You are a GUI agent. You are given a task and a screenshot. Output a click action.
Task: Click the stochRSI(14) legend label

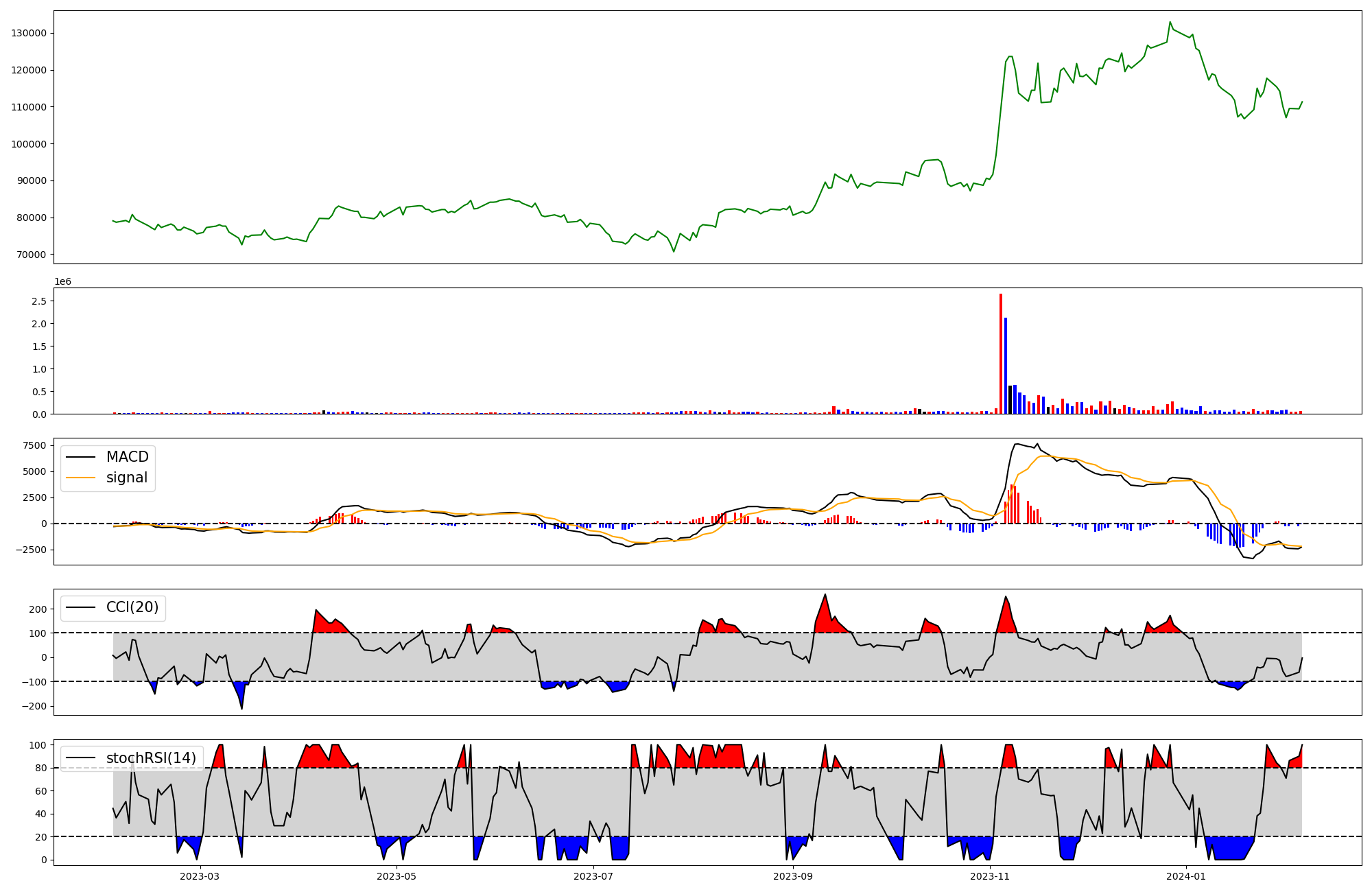151,758
